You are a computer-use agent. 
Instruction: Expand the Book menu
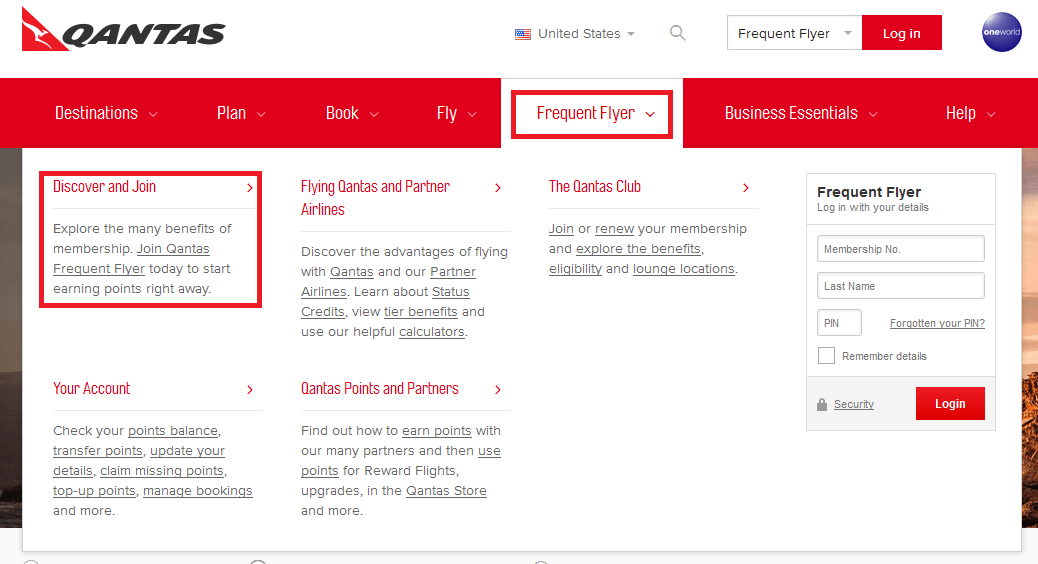352,113
